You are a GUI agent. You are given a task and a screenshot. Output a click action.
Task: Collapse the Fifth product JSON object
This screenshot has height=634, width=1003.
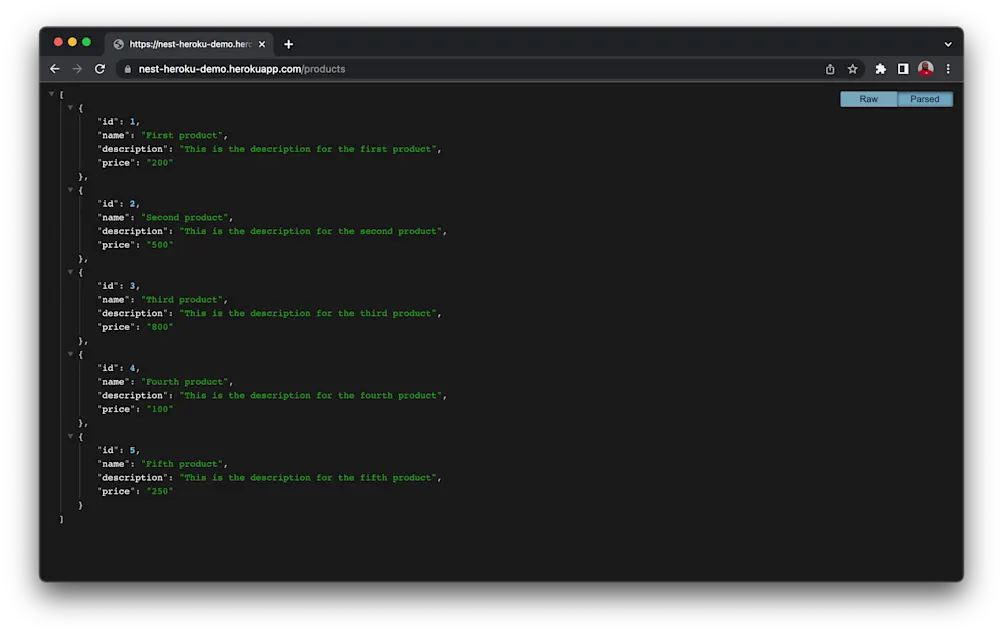[x=70, y=435]
